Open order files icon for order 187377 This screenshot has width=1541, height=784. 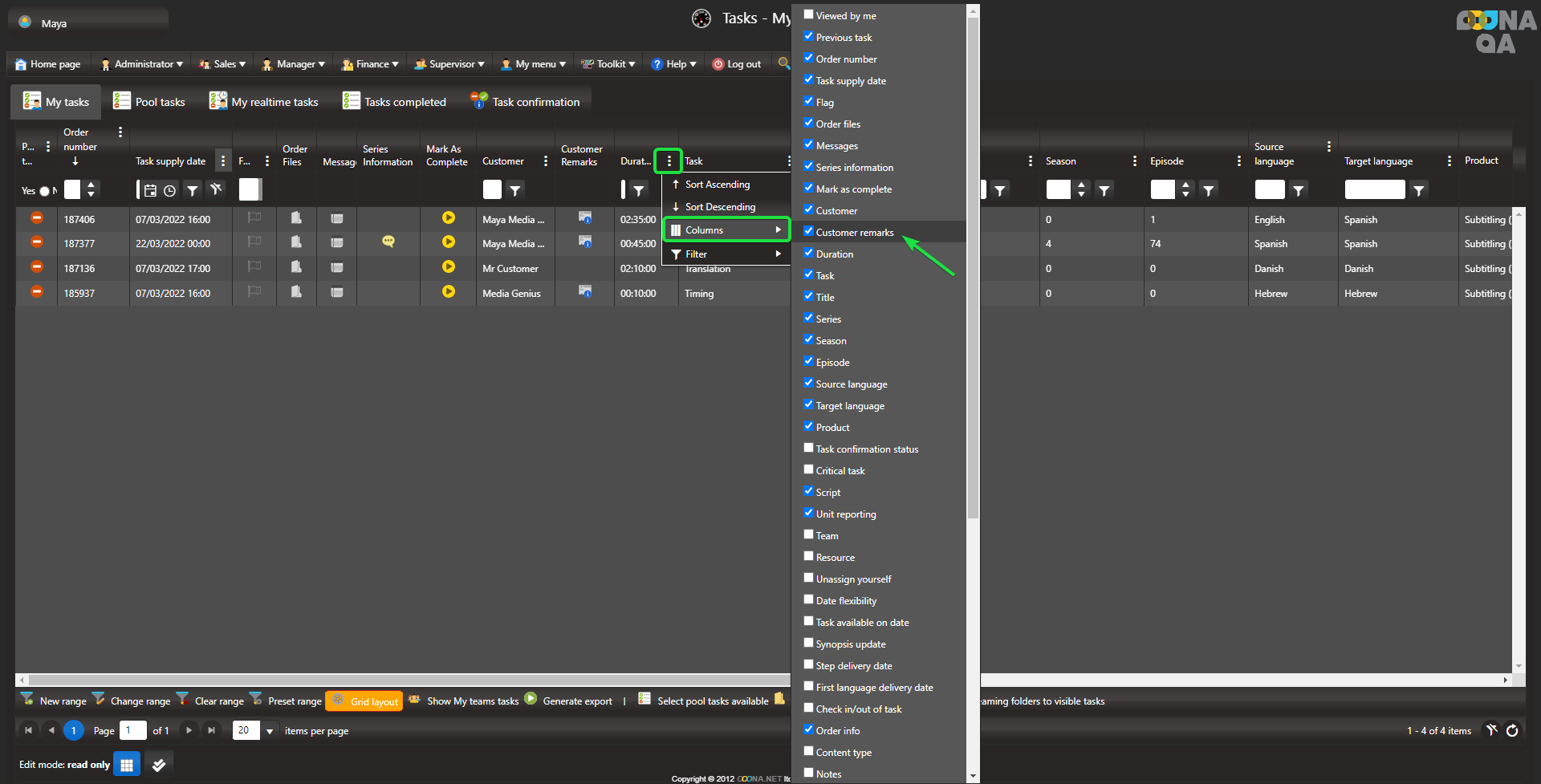tap(296, 242)
